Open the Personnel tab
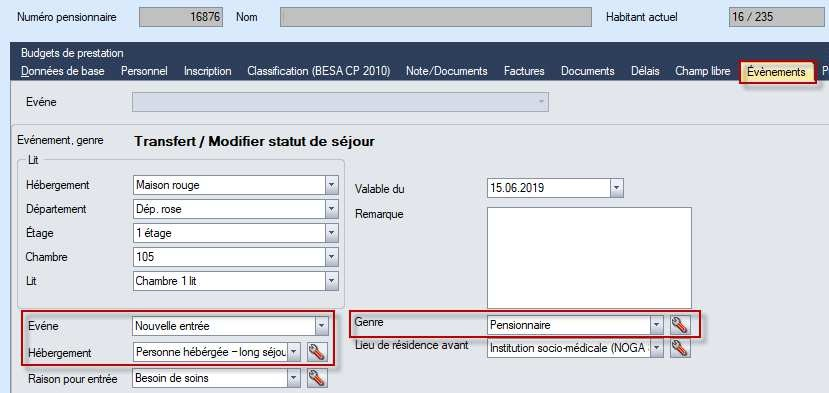Image resolution: width=829 pixels, height=393 pixels. click(144, 71)
